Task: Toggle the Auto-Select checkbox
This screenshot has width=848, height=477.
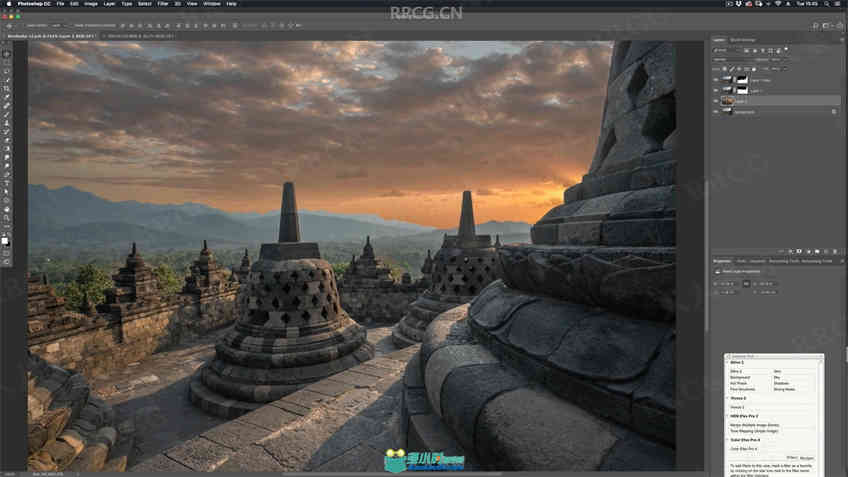Action: tap(25, 25)
